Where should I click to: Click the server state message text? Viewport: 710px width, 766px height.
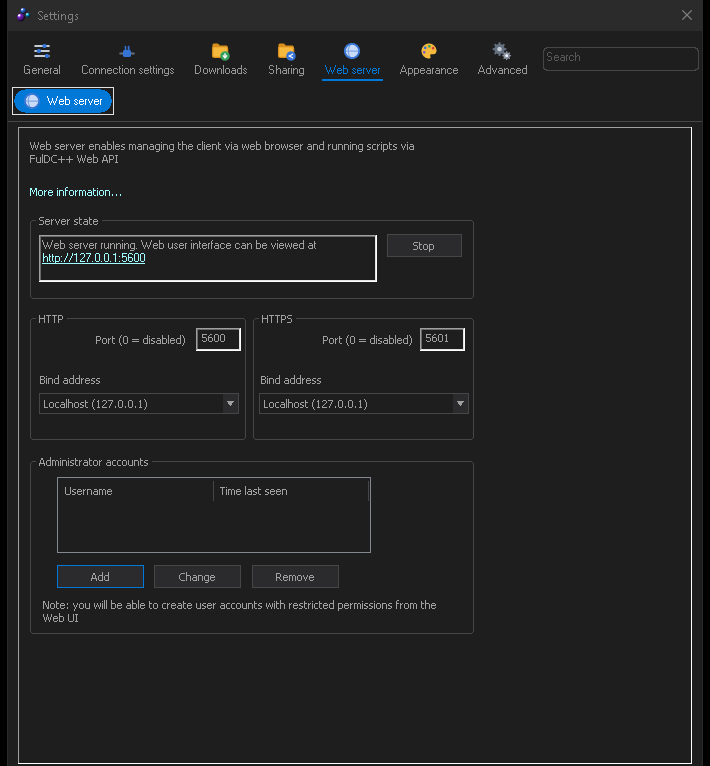[x=179, y=245]
